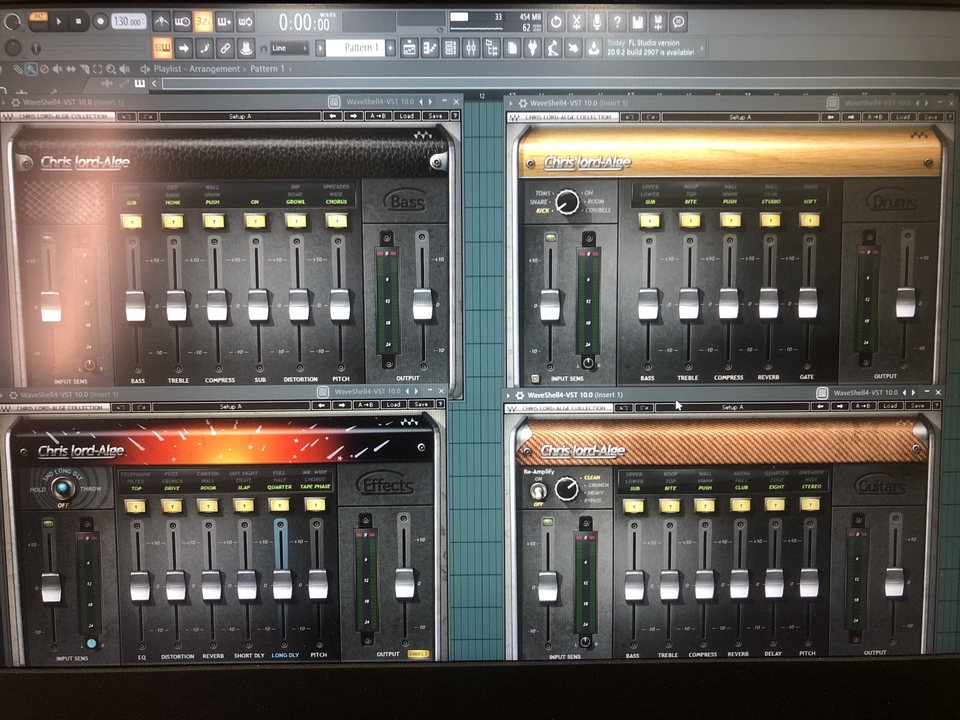Open Setup A preset menu in Bass plugin
The image size is (960, 720).
[x=240, y=116]
